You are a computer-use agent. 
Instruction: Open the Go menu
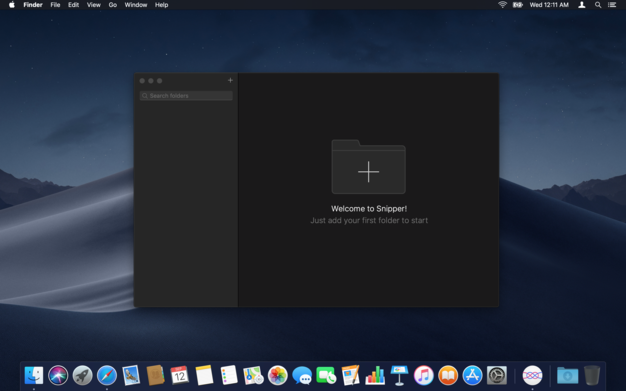pos(113,5)
